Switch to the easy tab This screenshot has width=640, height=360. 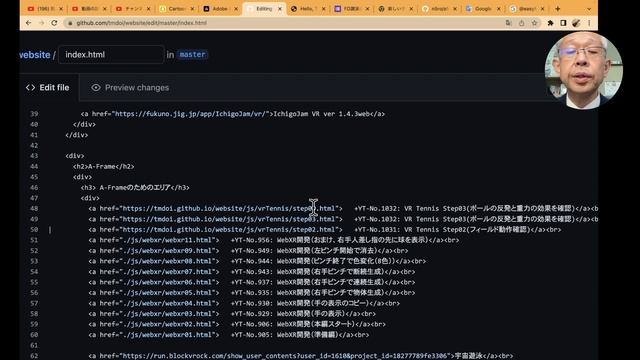coord(527,9)
